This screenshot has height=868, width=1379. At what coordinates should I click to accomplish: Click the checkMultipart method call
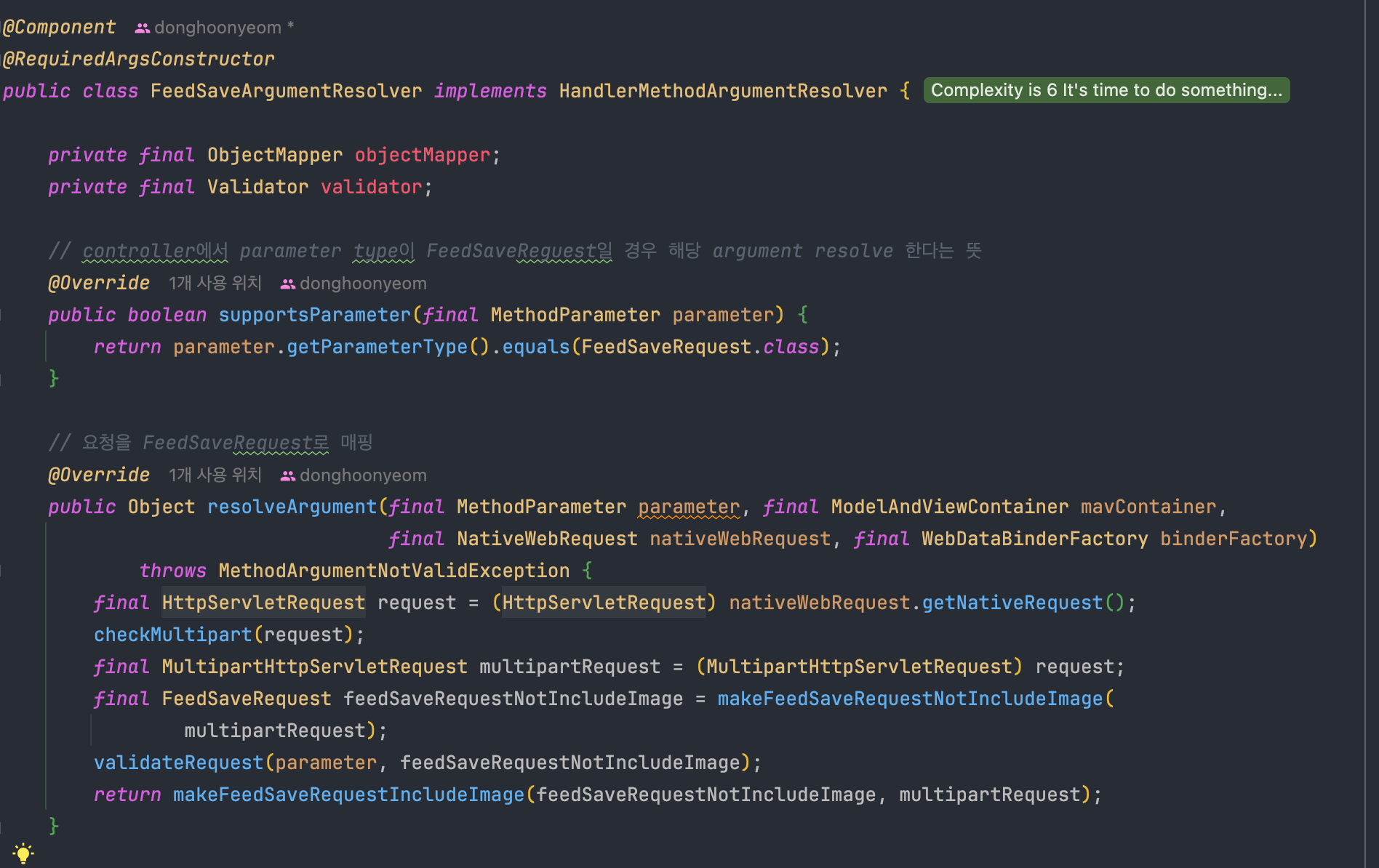pos(172,635)
